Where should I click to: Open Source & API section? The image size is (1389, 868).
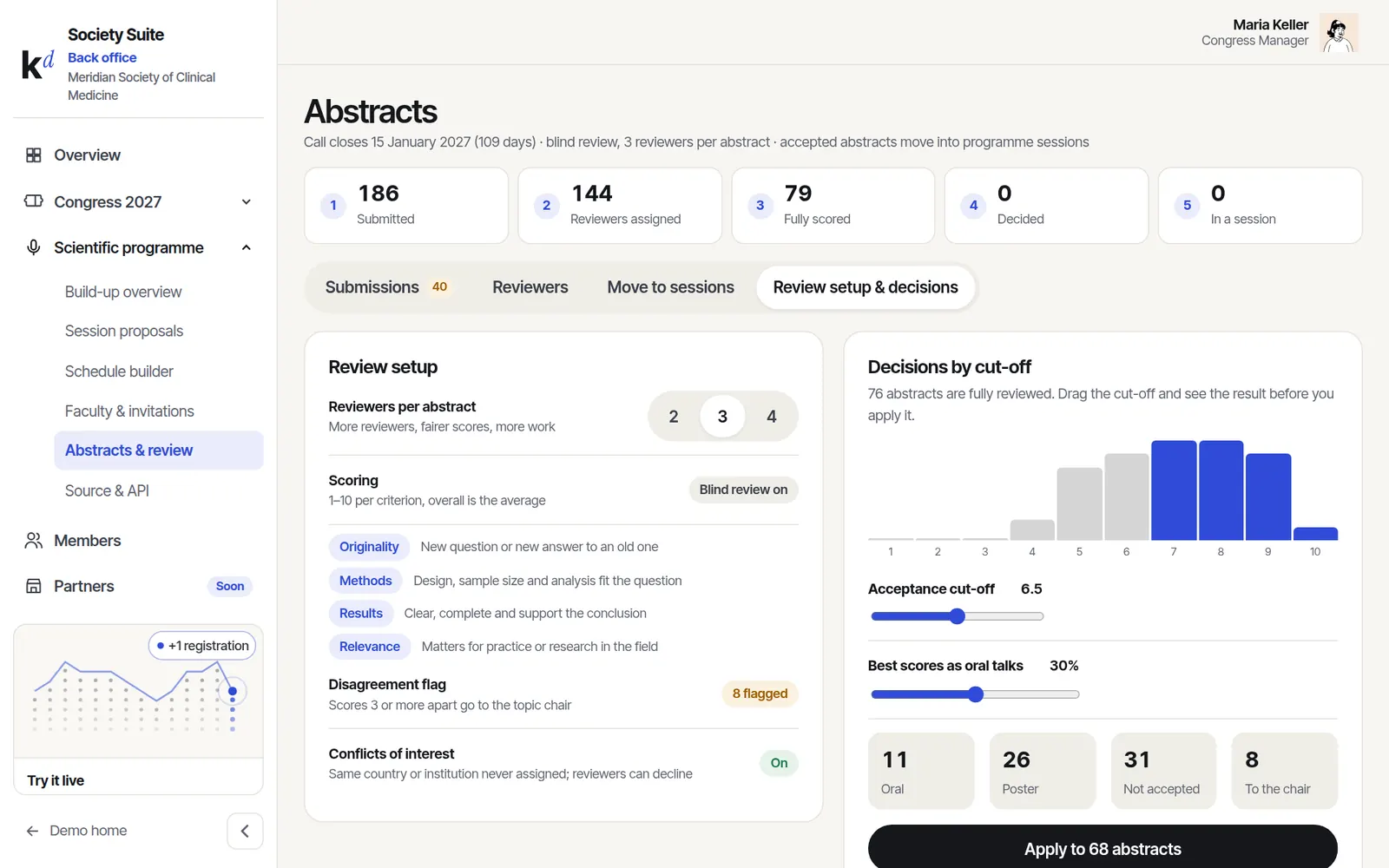[159, 490]
